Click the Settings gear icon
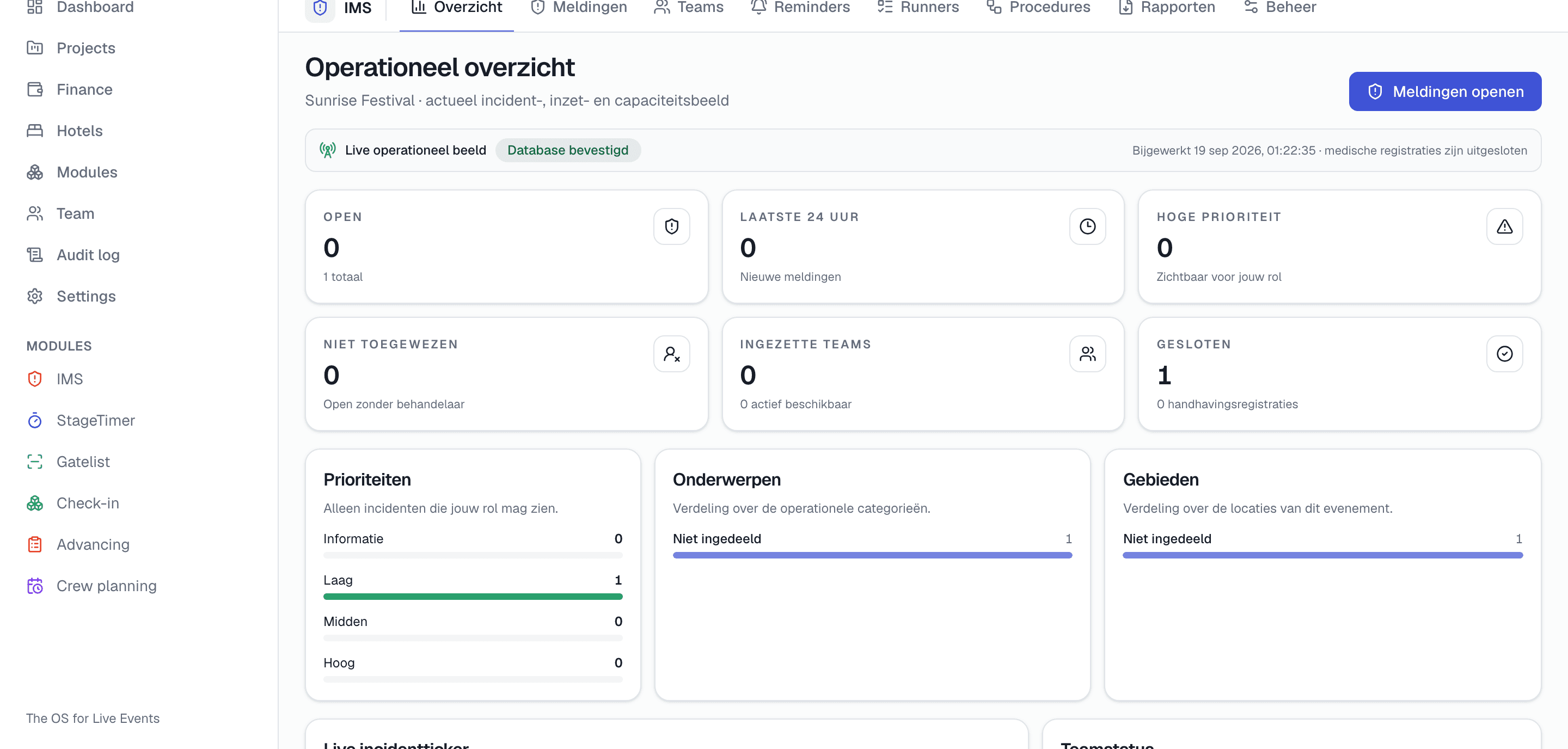Image resolution: width=1568 pixels, height=749 pixels. click(35, 296)
